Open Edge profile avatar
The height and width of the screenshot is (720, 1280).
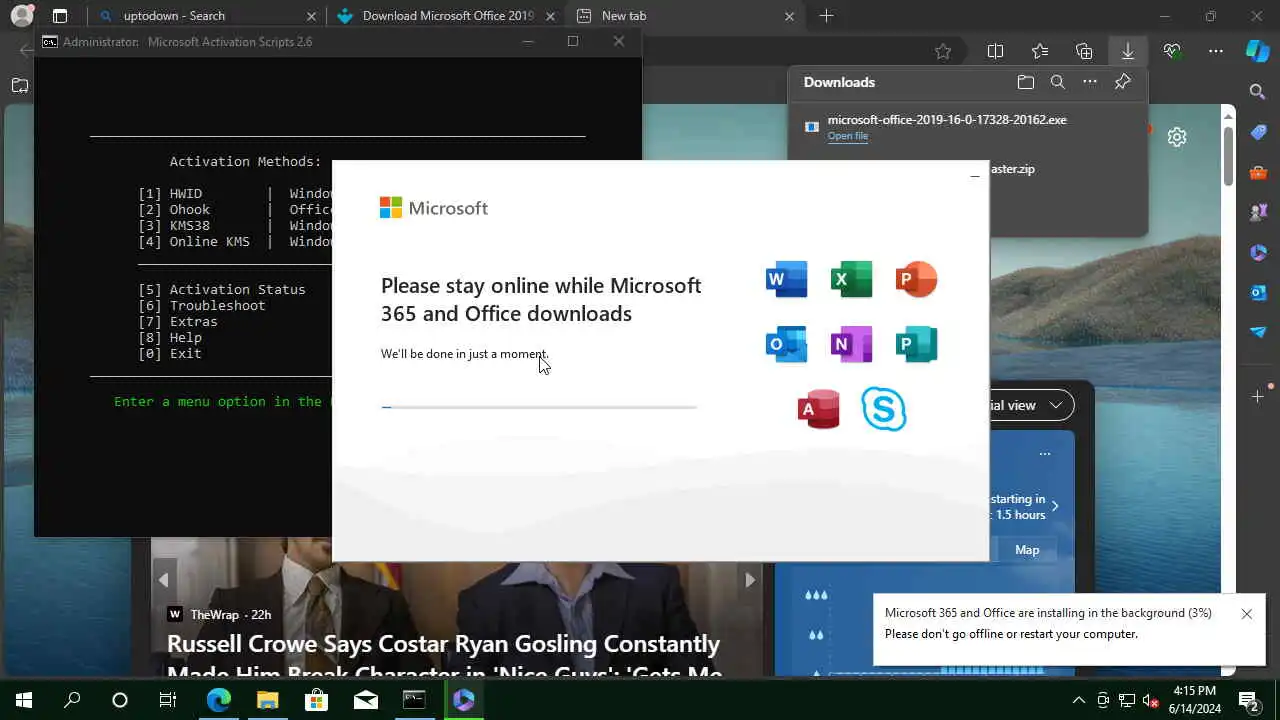click(21, 16)
